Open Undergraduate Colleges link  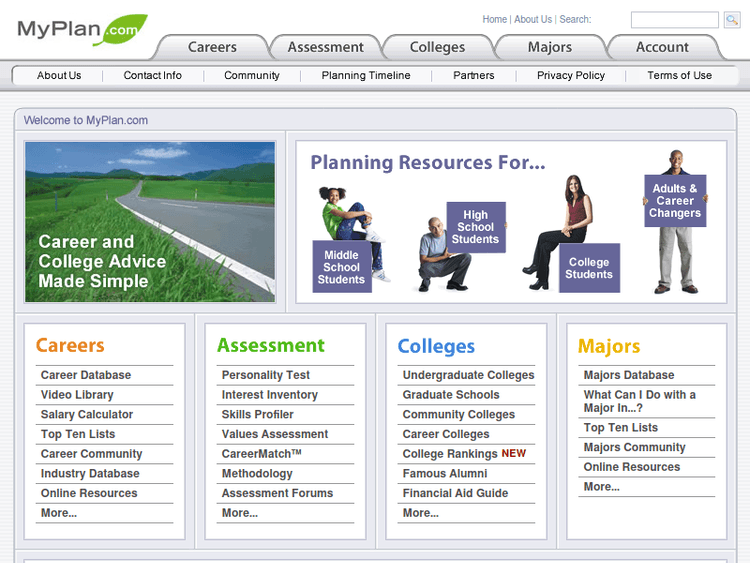pos(468,375)
